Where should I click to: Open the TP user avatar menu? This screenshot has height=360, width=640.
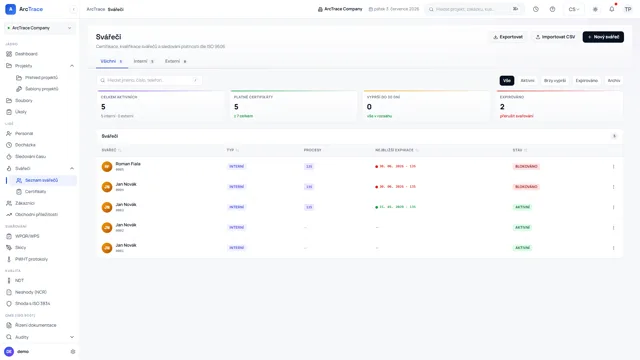628,9
